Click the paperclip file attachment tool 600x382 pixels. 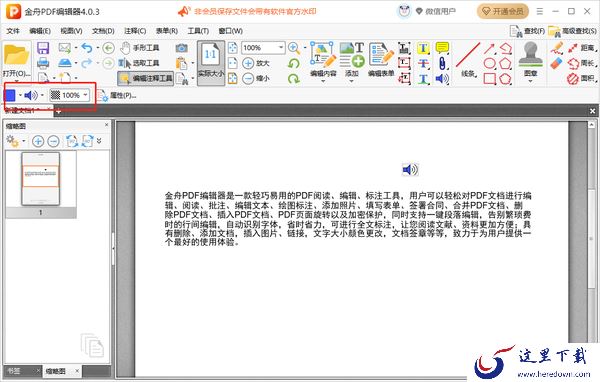[x=442, y=63]
